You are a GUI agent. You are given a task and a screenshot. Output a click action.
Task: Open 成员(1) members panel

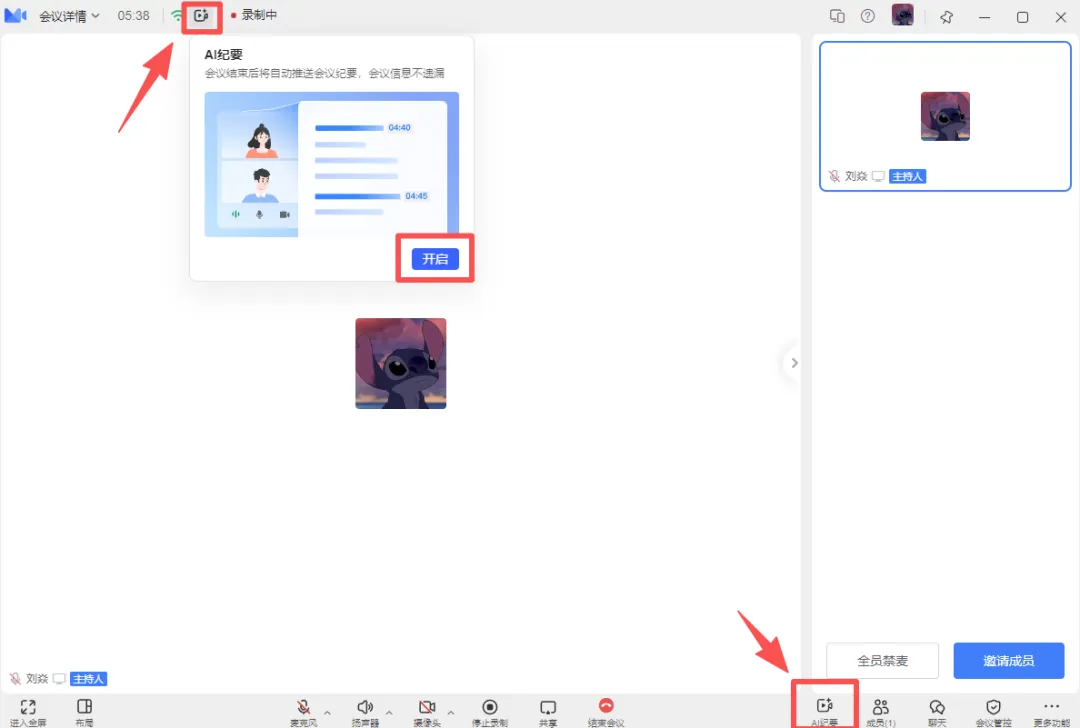881,712
